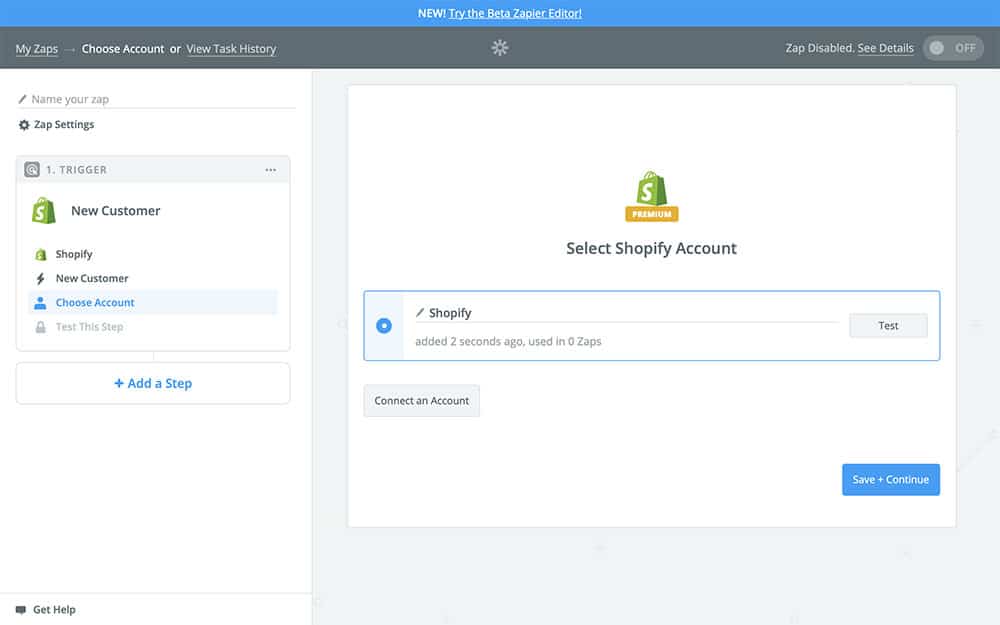Open the trigger step three-dots menu
Screen dimensions: 1000x625
(270, 170)
